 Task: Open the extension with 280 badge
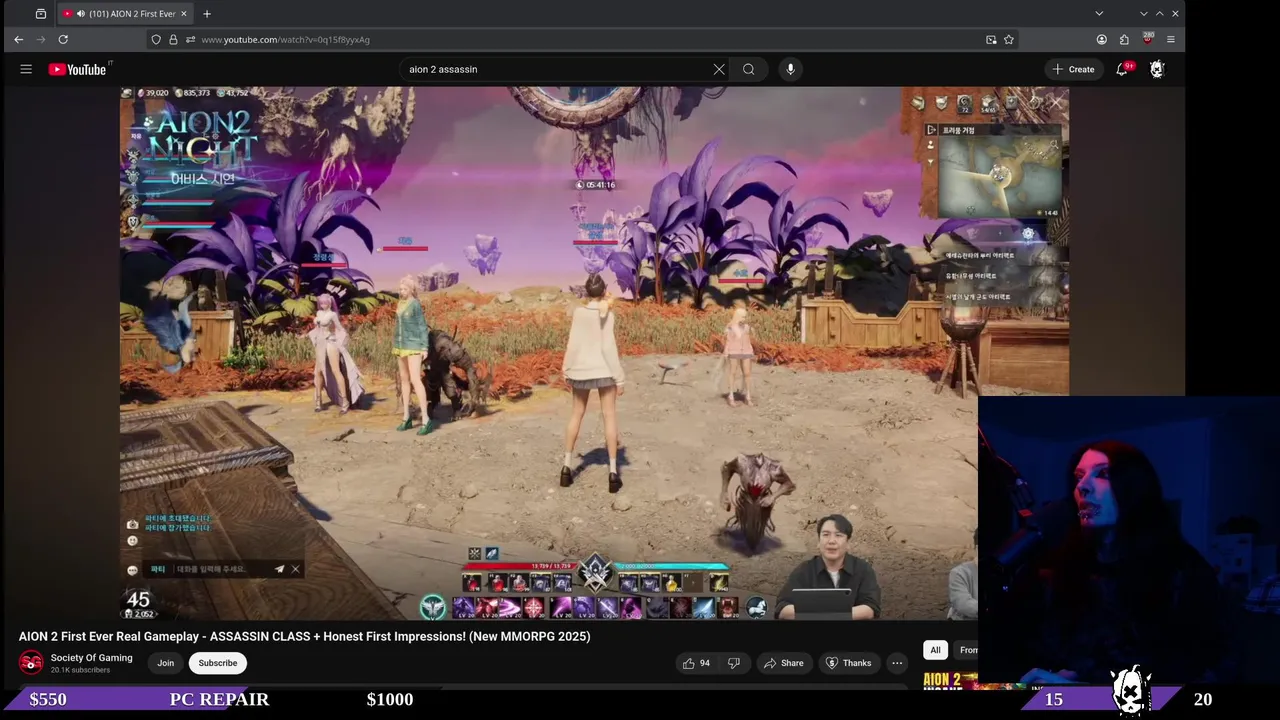[x=1147, y=39]
